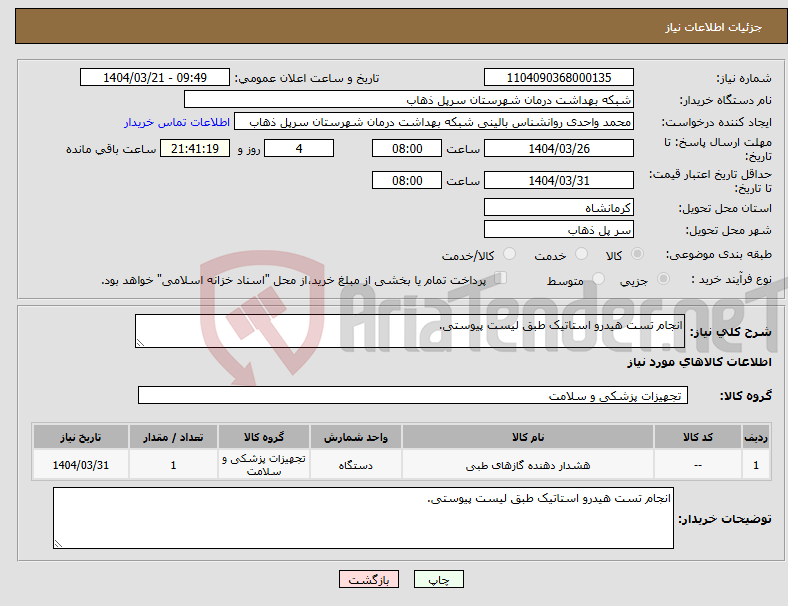Select the متوسط purchase type radio
This screenshot has width=788, height=606.
599,278
